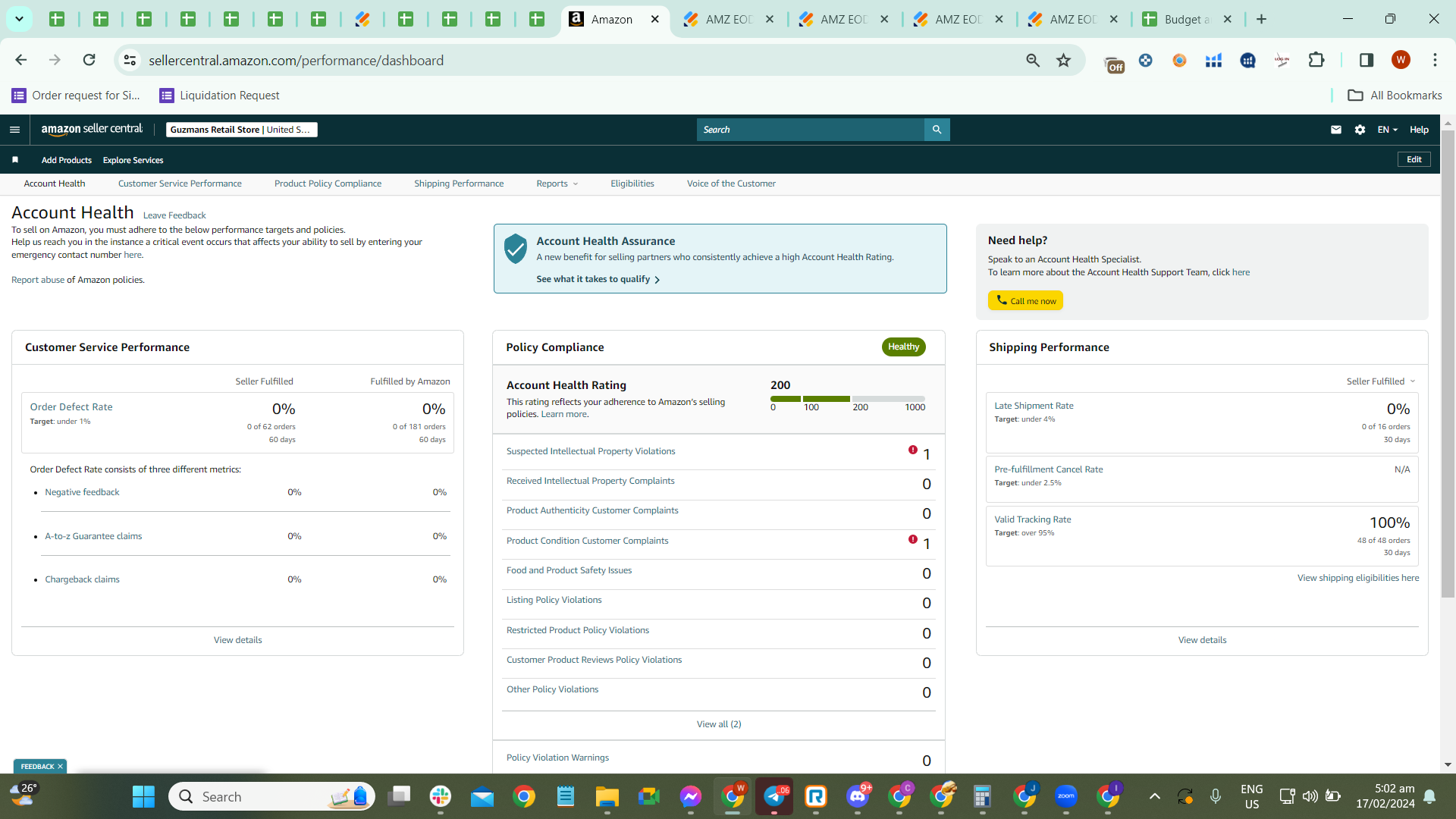Click the bookmark flag icon beside Add Products
The width and height of the screenshot is (1456, 819).
tap(15, 160)
